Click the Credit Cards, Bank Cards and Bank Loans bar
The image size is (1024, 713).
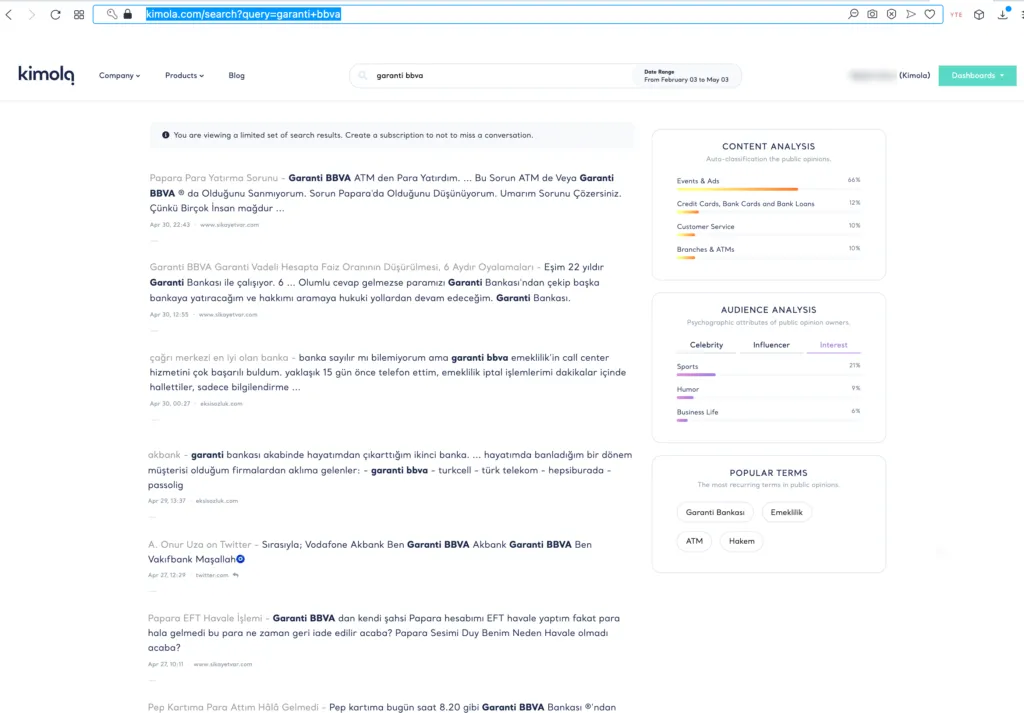[x=769, y=212]
